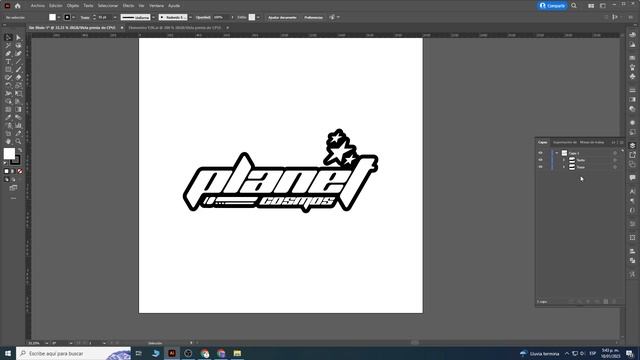Toggle visibility eye of third sublayer row
Image resolution: width=640 pixels, height=360 pixels.
[540, 167]
